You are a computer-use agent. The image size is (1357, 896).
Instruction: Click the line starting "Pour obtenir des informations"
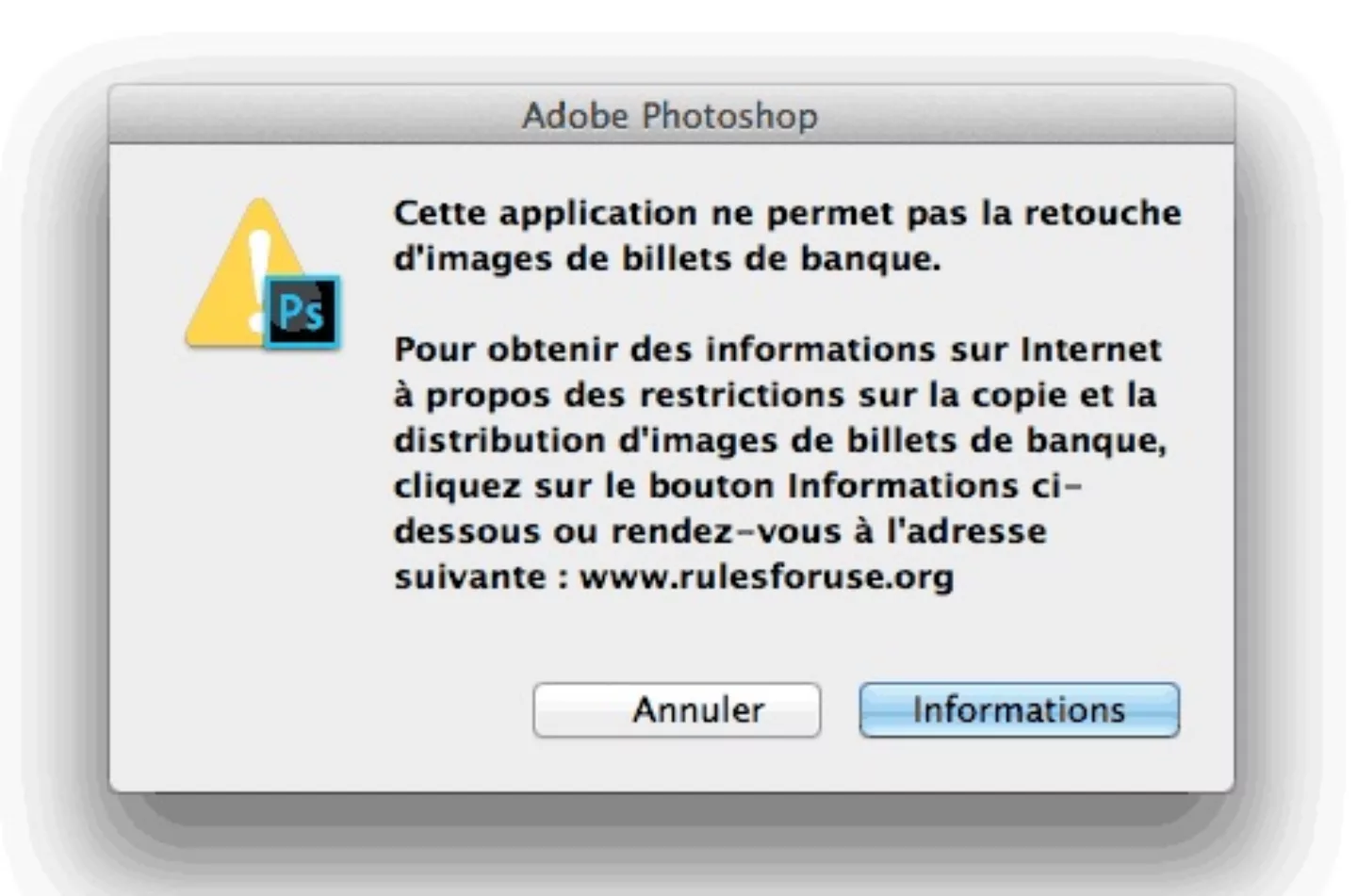point(777,350)
